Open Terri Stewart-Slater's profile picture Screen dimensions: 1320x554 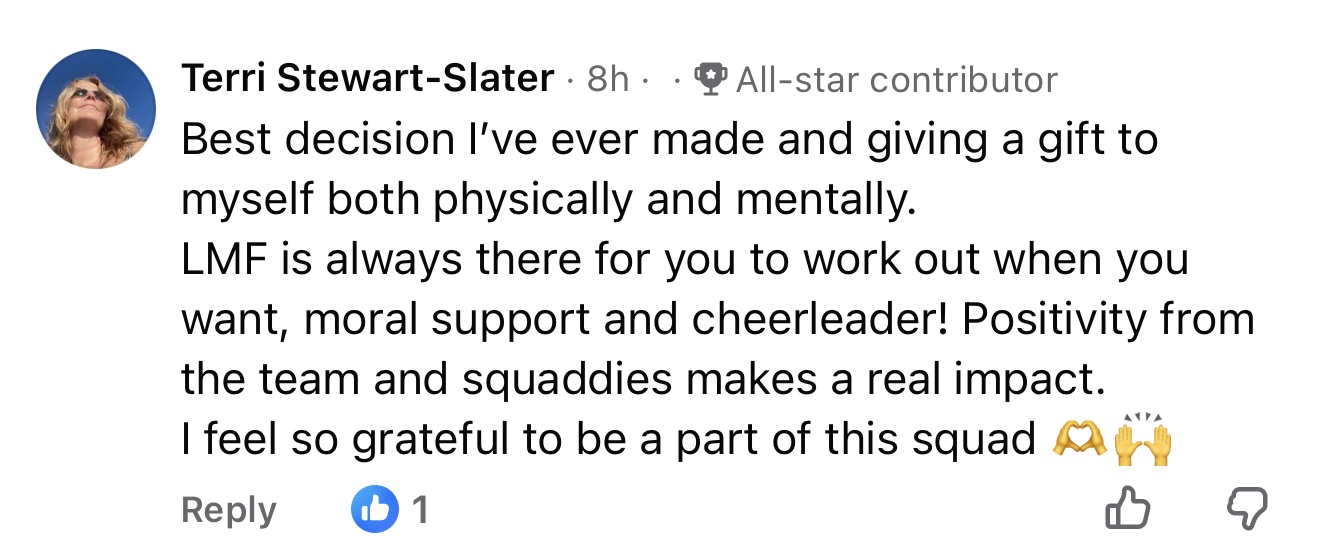click(x=96, y=109)
